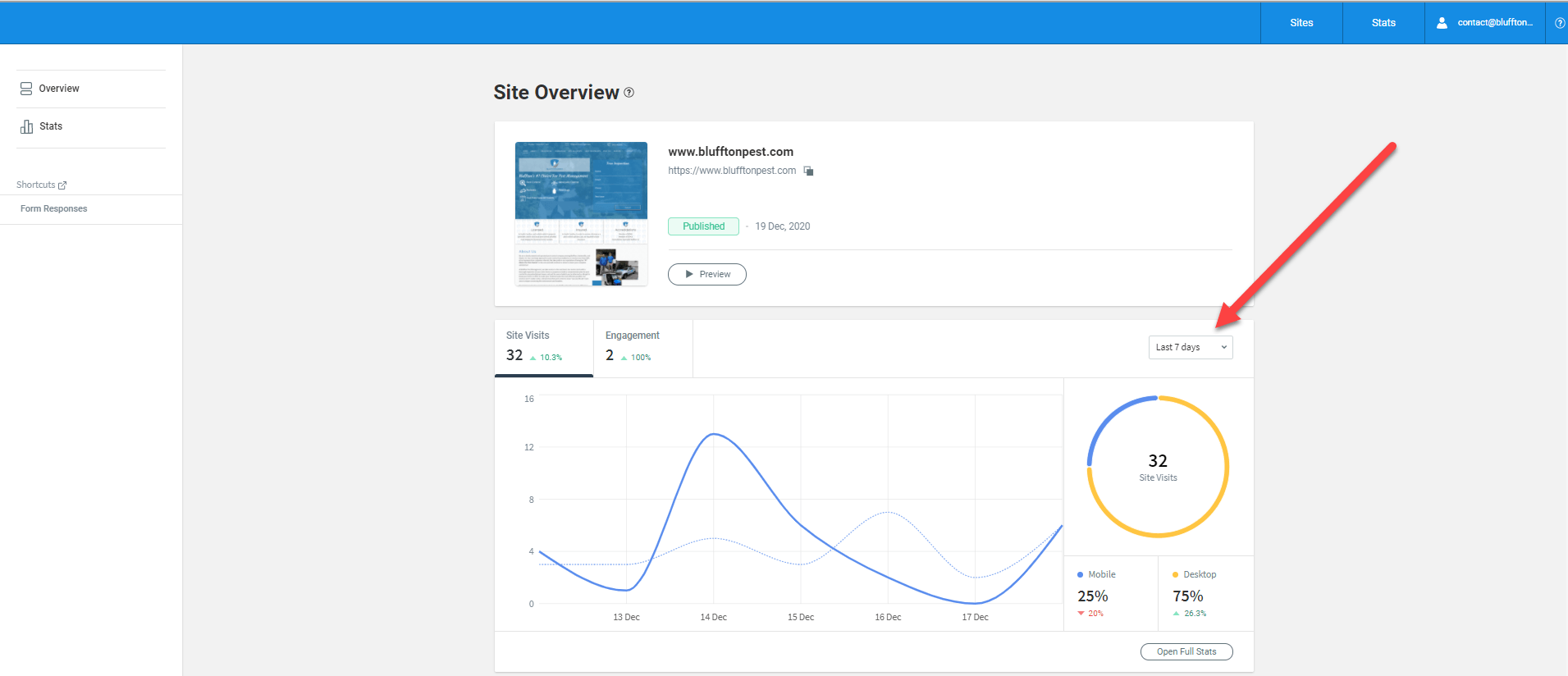Screen dimensions: 1568x676
Task: Click the Mobile legend entry
Action: tap(1096, 574)
